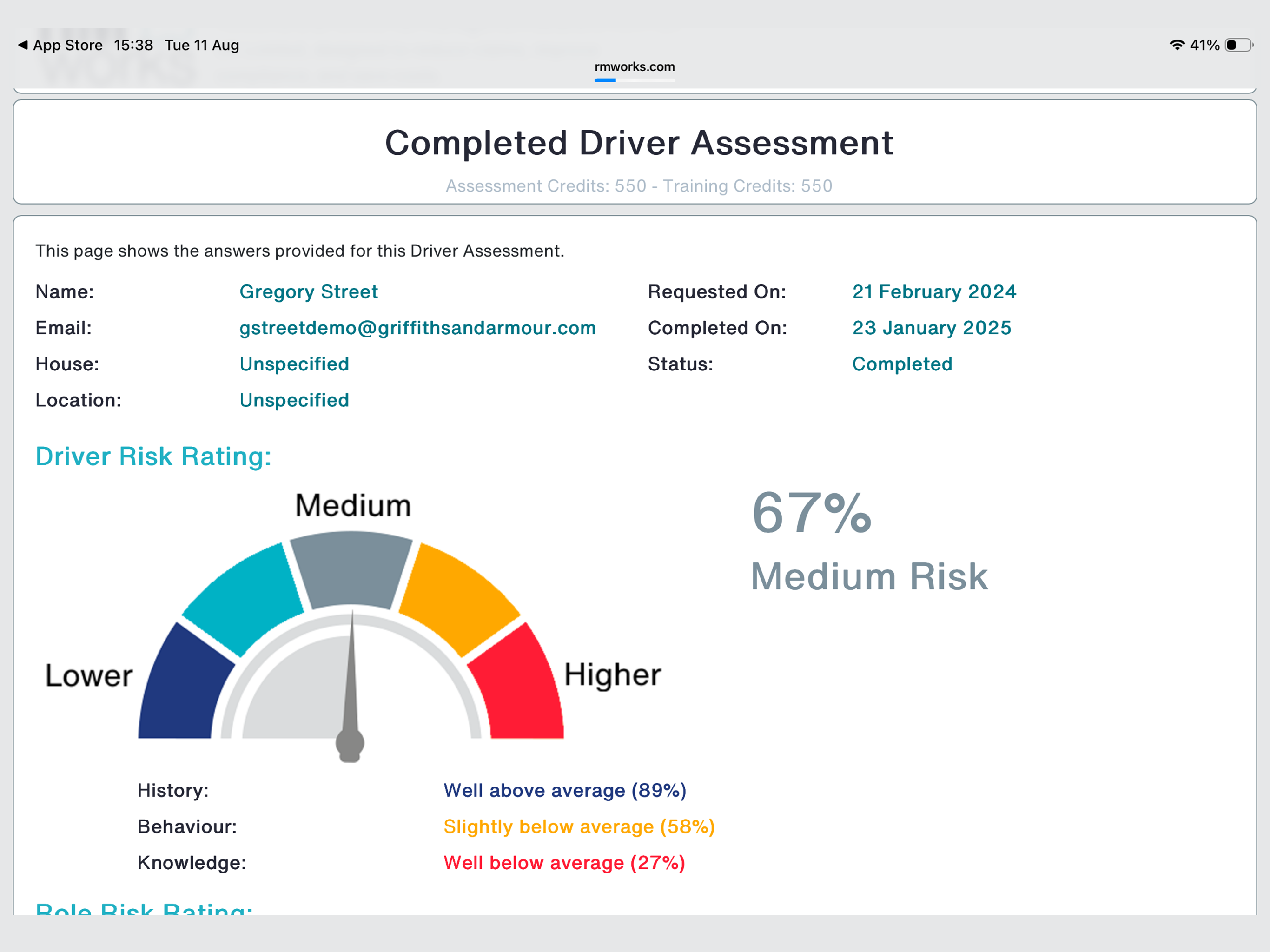
Task: Click the Status value Completed
Action: tap(902, 364)
